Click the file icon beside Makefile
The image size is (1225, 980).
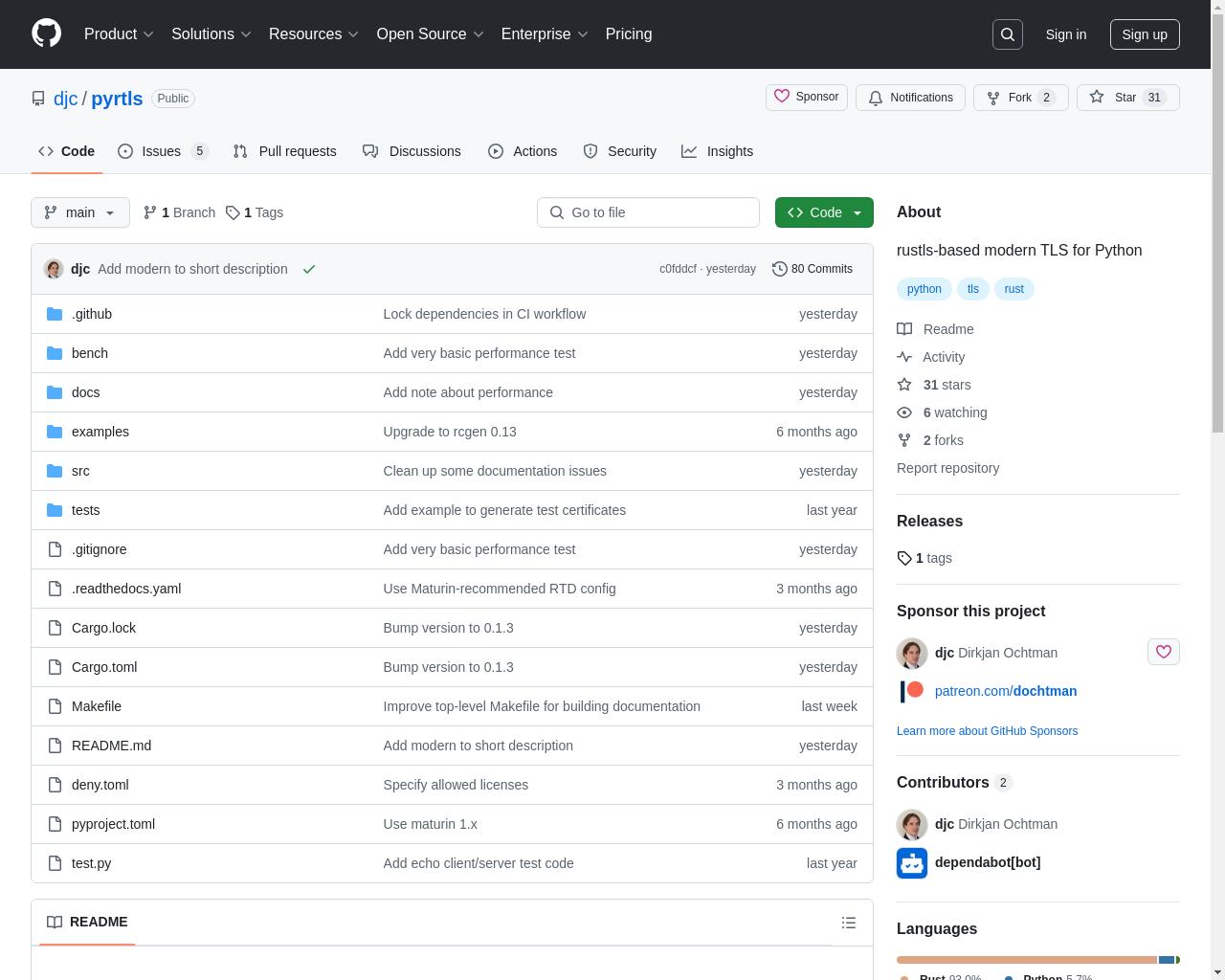[55, 706]
